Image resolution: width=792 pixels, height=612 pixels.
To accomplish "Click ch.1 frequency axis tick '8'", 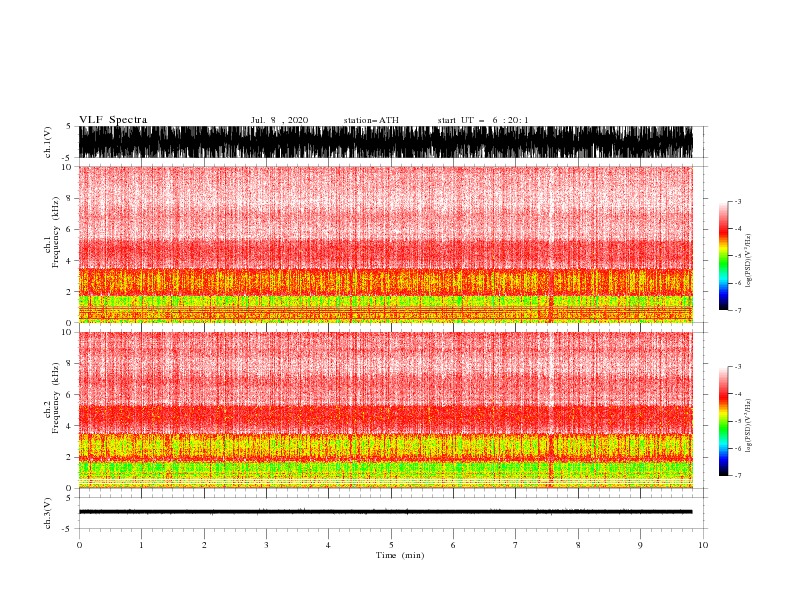I will pyautogui.click(x=69, y=198).
